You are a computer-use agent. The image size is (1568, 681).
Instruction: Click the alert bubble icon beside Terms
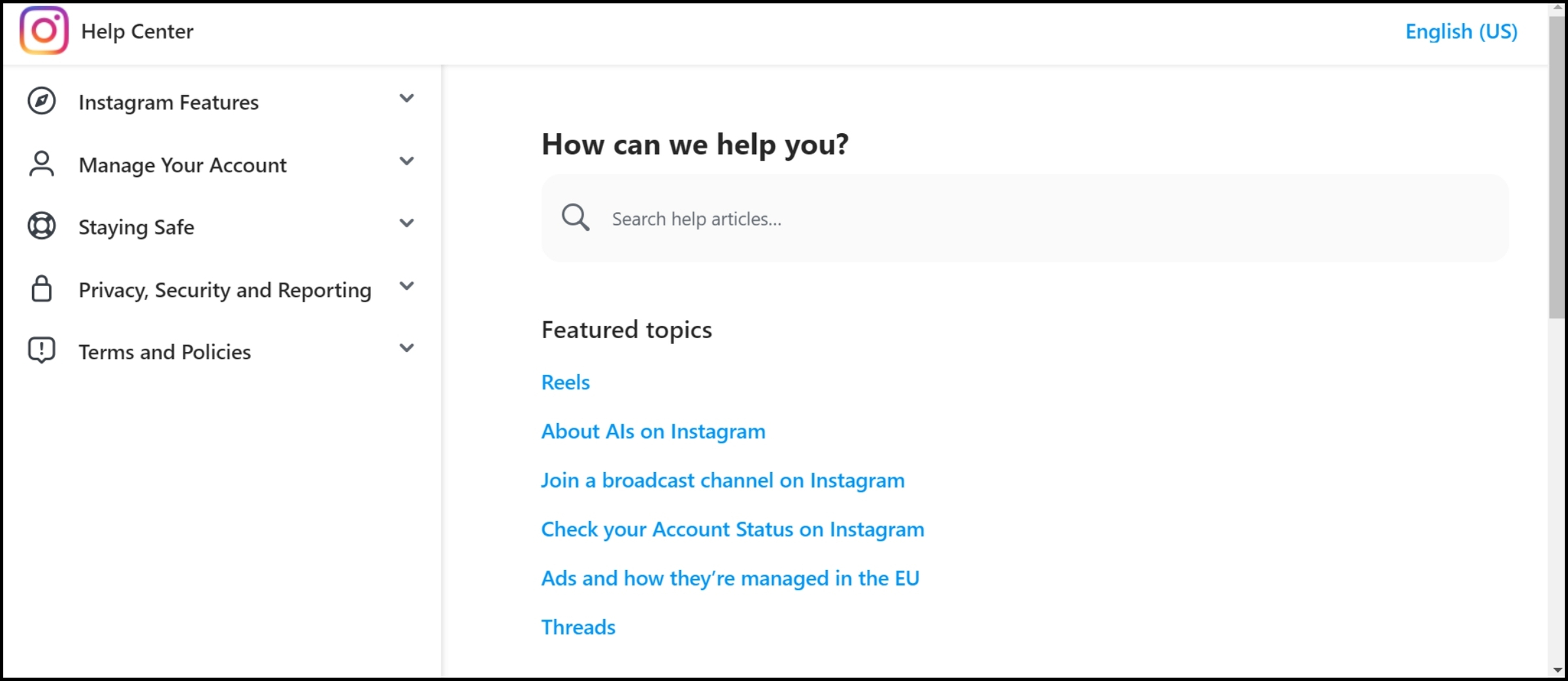42,351
